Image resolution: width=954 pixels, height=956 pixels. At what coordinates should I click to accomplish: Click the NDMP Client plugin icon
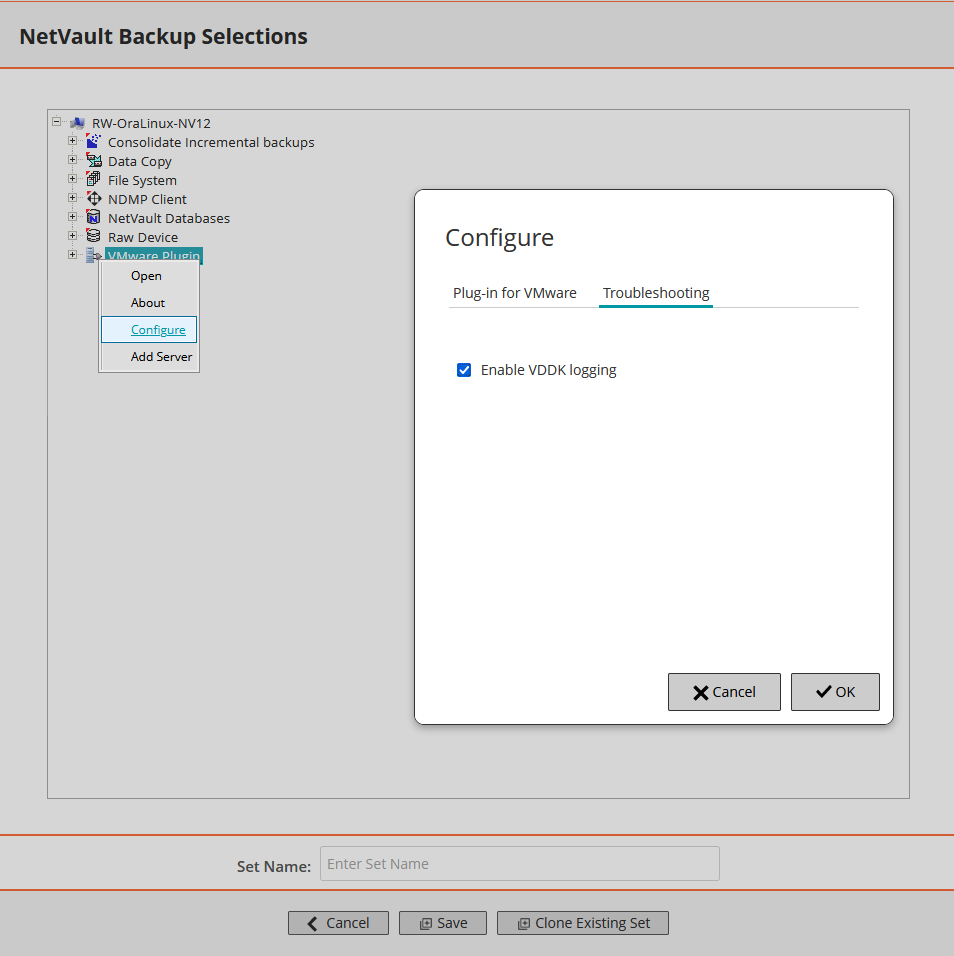pyautogui.click(x=93, y=198)
